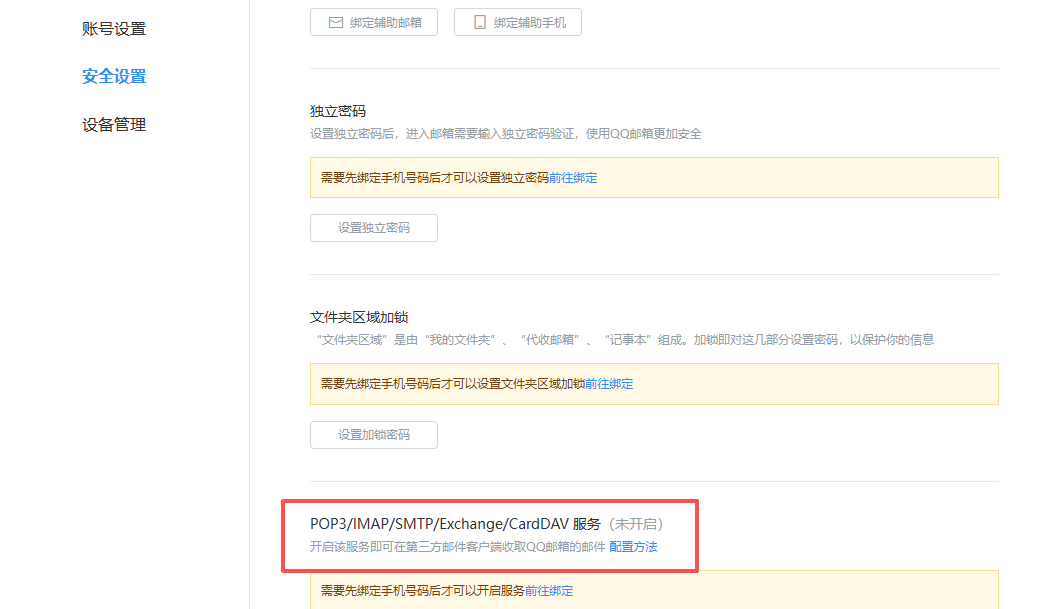This screenshot has width=1041, height=609.
Task: Follow 前往绑定 link in POP3 service notice
Action: pyautogui.click(x=549, y=591)
